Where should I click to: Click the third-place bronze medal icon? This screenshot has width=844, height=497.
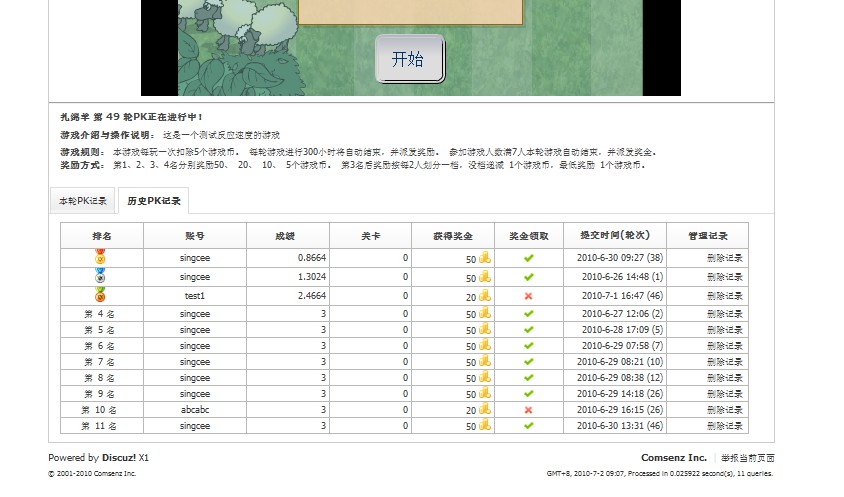[x=100, y=295]
